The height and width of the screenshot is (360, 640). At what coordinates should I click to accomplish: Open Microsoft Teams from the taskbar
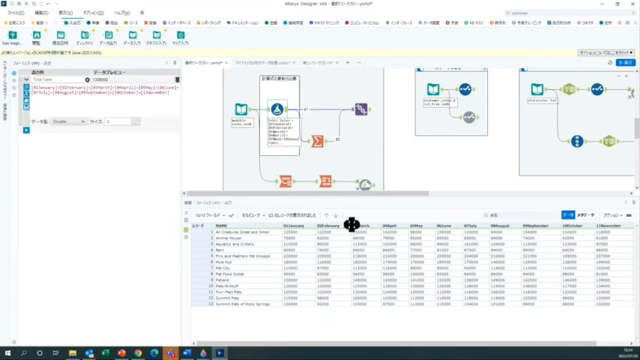(x=171, y=353)
